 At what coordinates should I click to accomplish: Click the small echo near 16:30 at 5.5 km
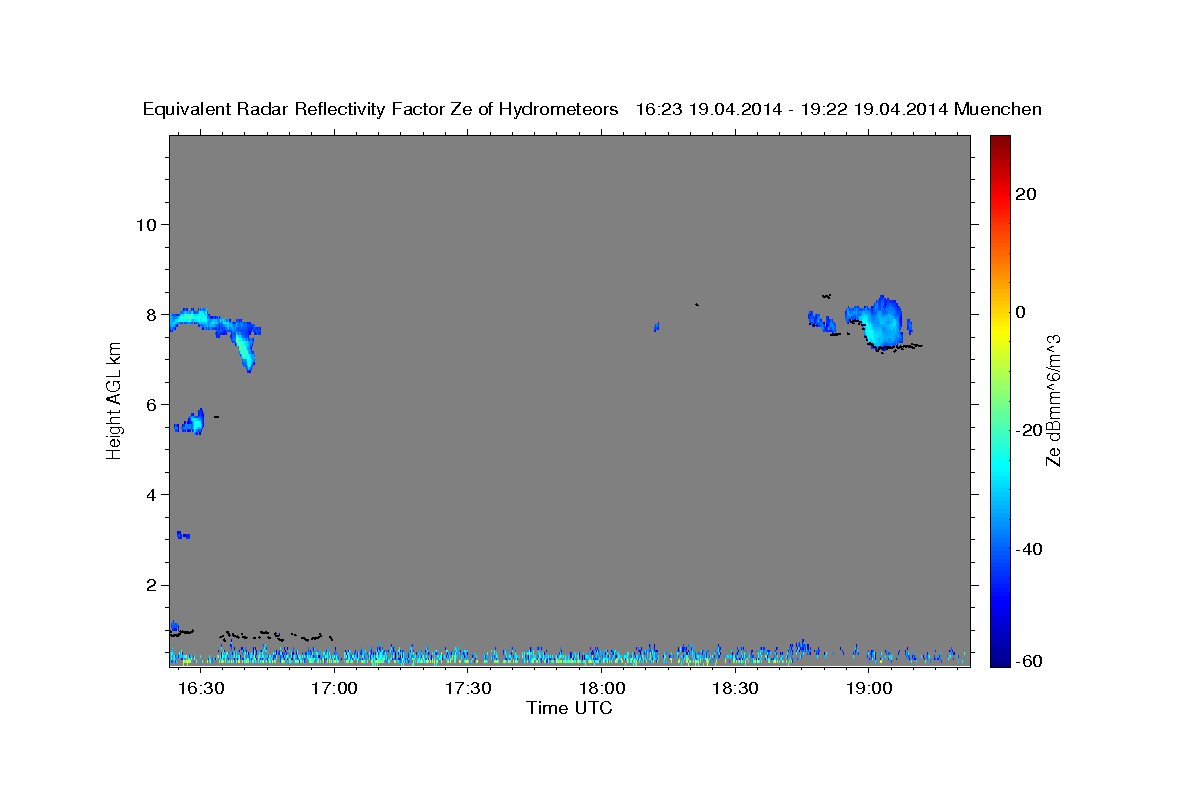pos(192,422)
